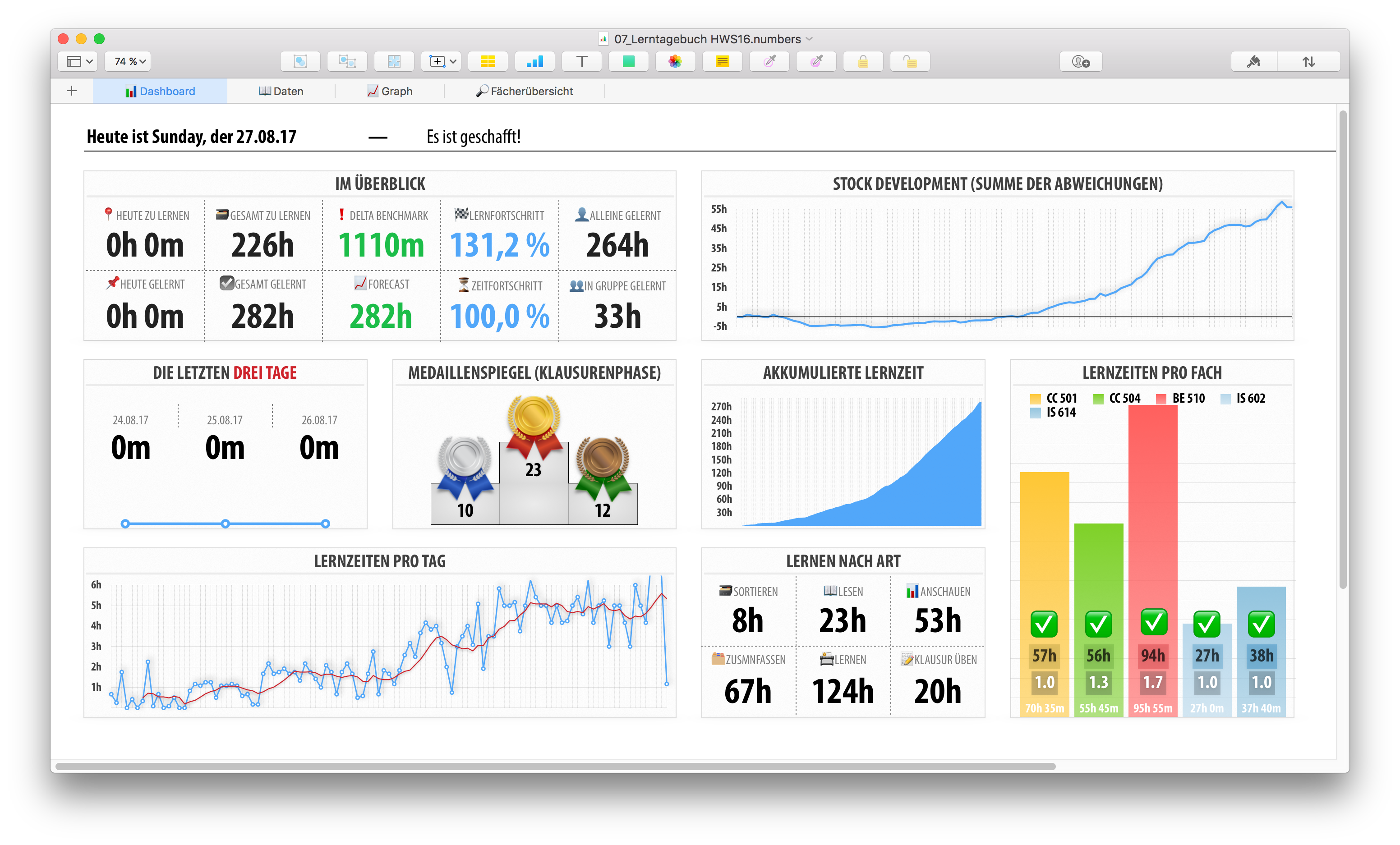Add a new sheet with plus button
The image size is (1400, 845).
(72, 91)
